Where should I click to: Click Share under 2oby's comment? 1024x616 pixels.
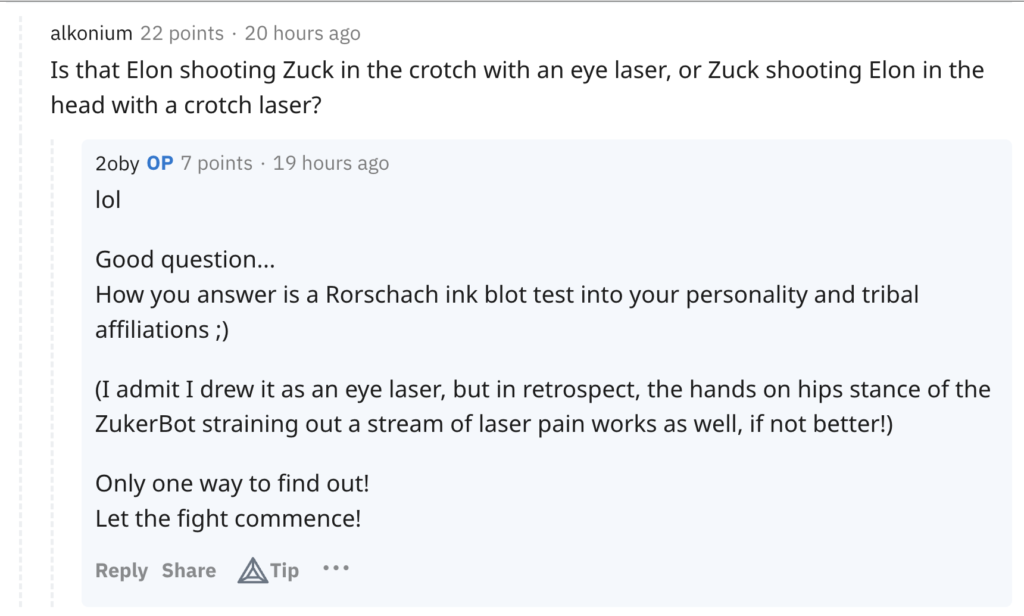tap(189, 571)
